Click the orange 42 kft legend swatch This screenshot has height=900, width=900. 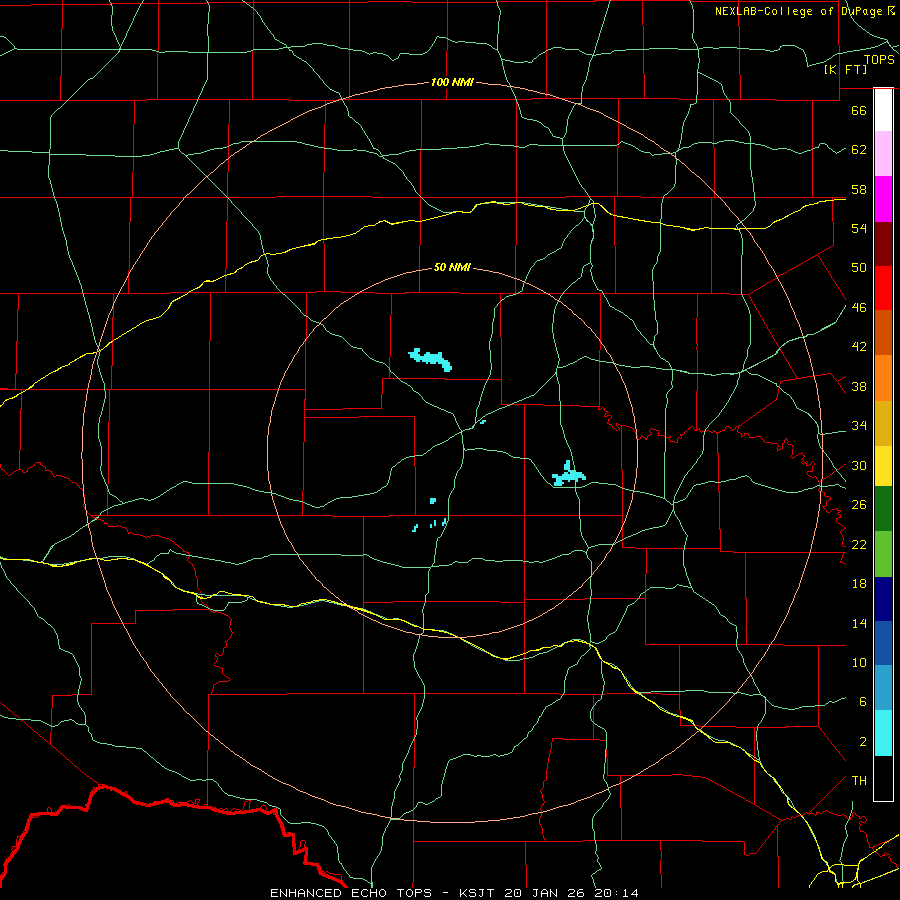pyautogui.click(x=883, y=378)
